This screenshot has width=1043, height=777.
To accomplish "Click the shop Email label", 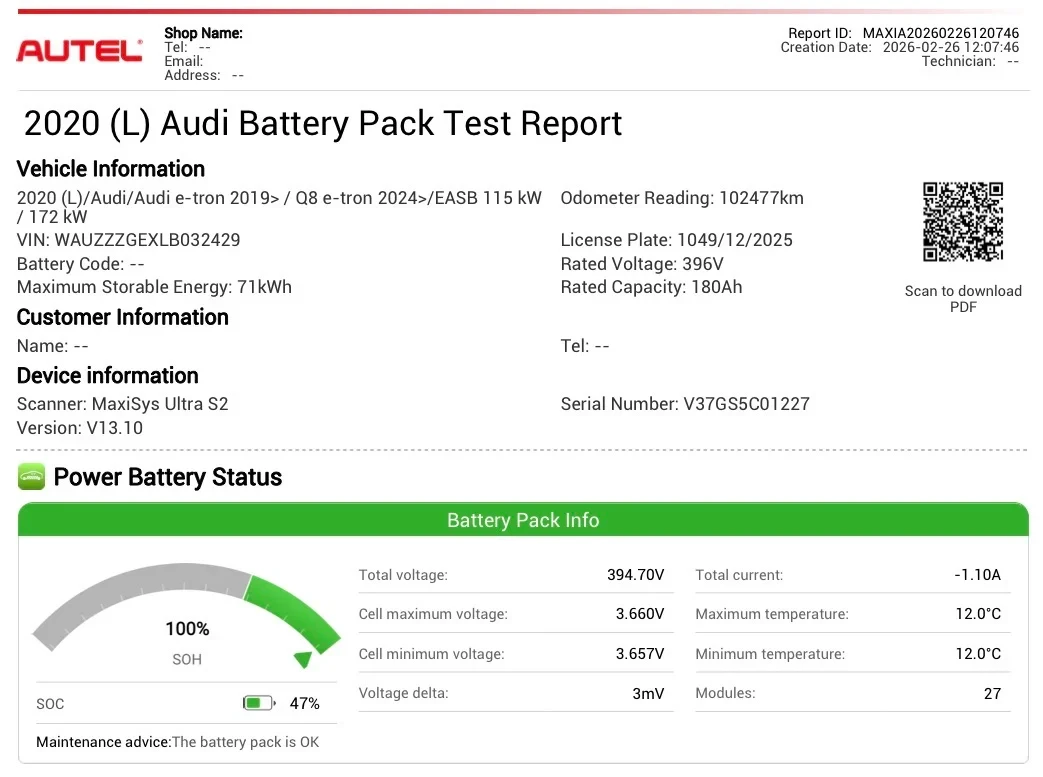I will (x=184, y=61).
